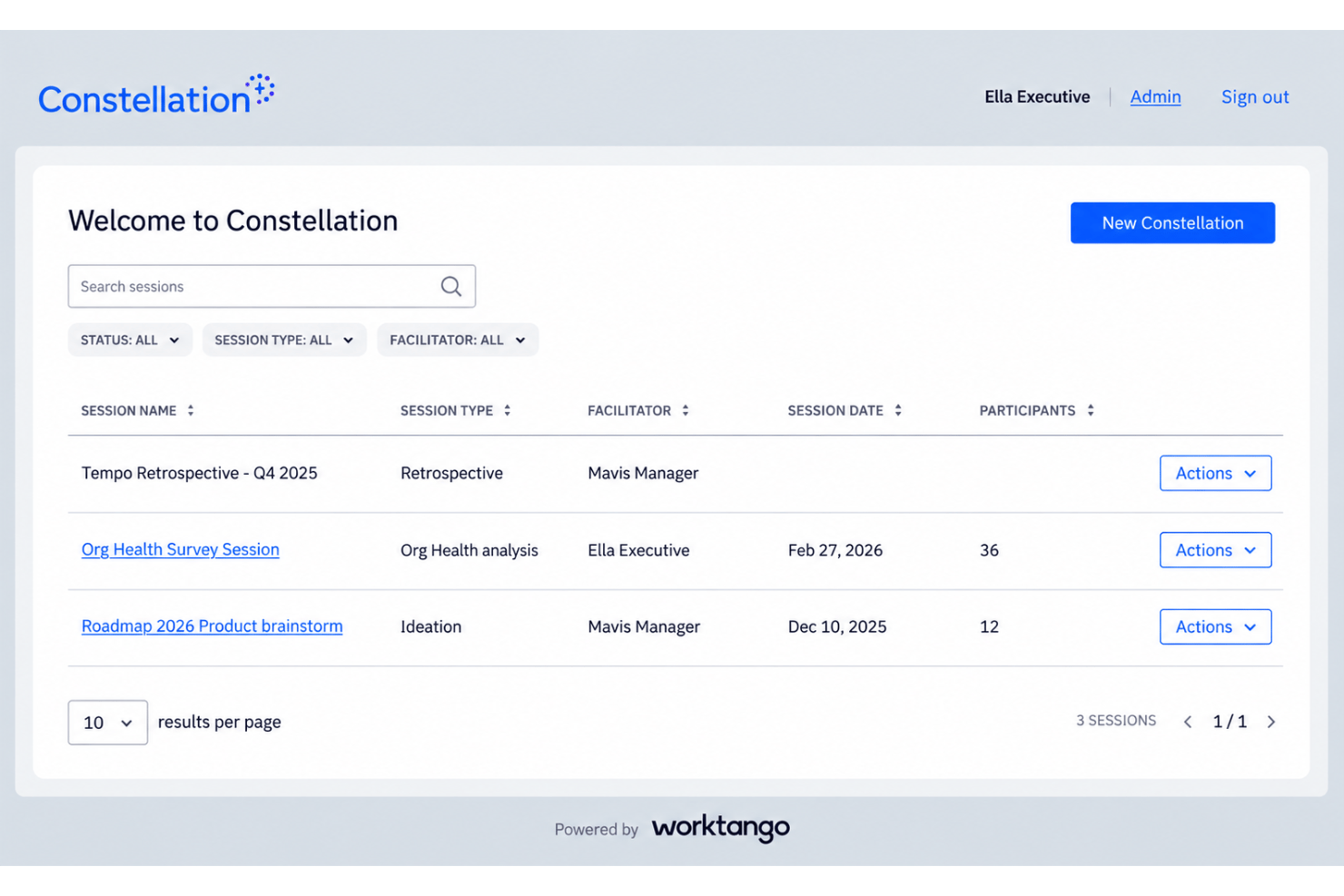Click the search magnifier icon
Image resolution: width=1344 pixels, height=896 pixels.
451,287
